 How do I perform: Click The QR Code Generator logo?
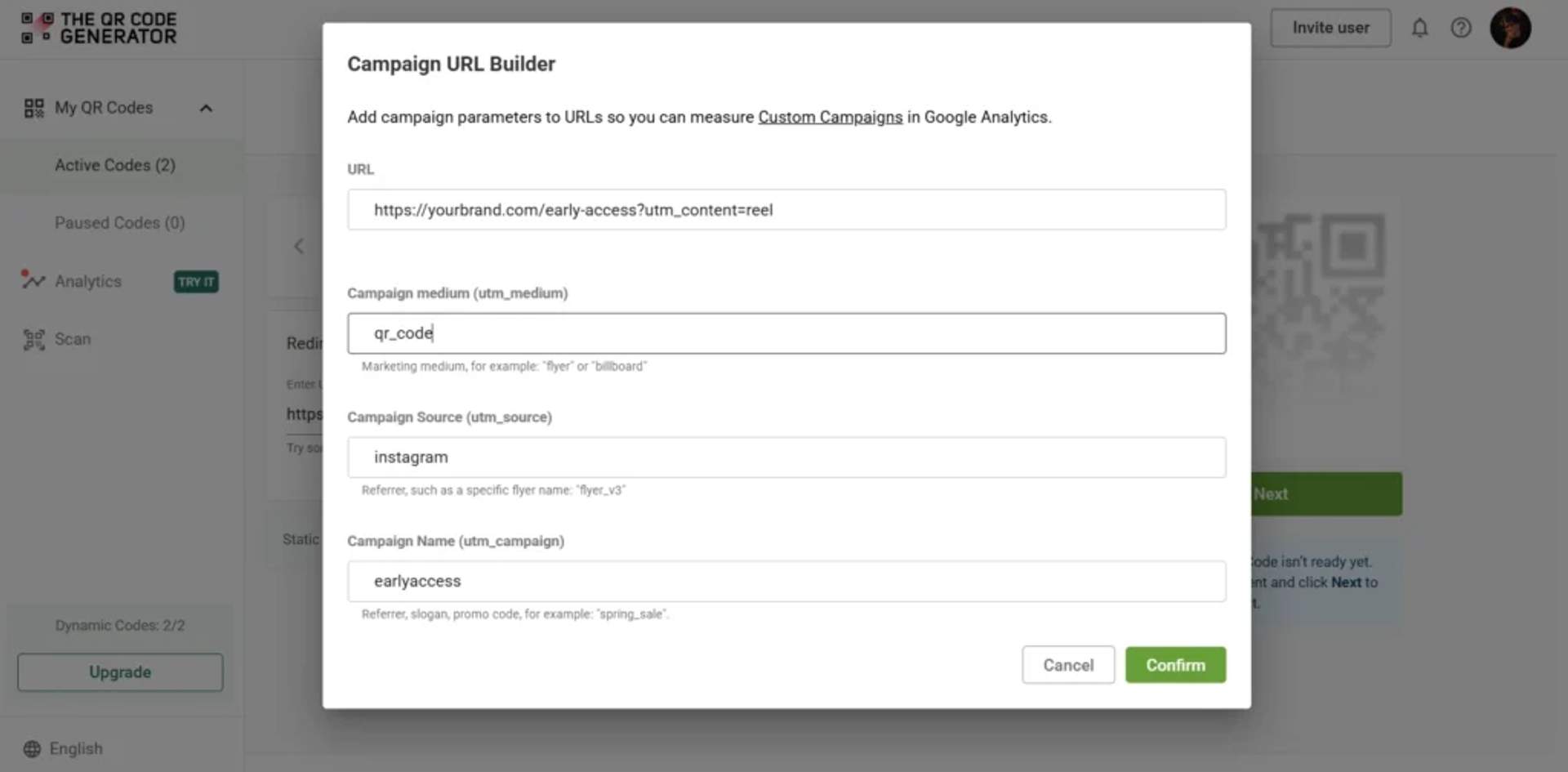coord(99,28)
